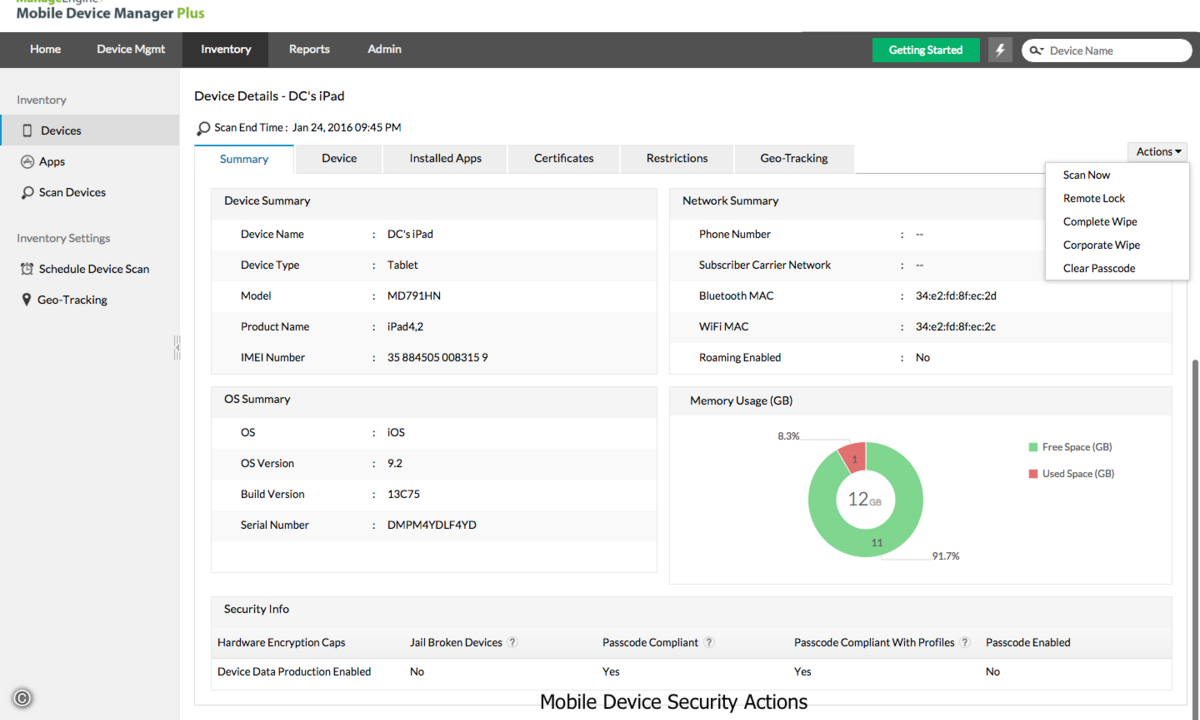Switch to the Installed Apps tab
Viewport: 1200px width, 720px height.
446,158
